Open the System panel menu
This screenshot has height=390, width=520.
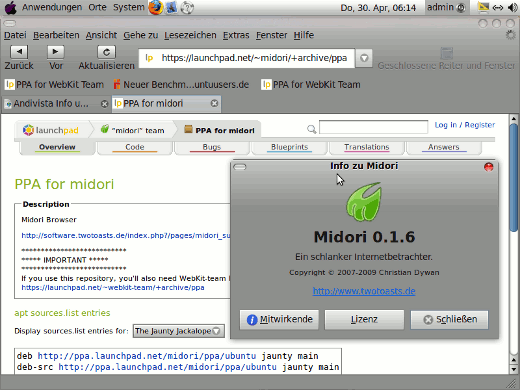(x=129, y=7)
